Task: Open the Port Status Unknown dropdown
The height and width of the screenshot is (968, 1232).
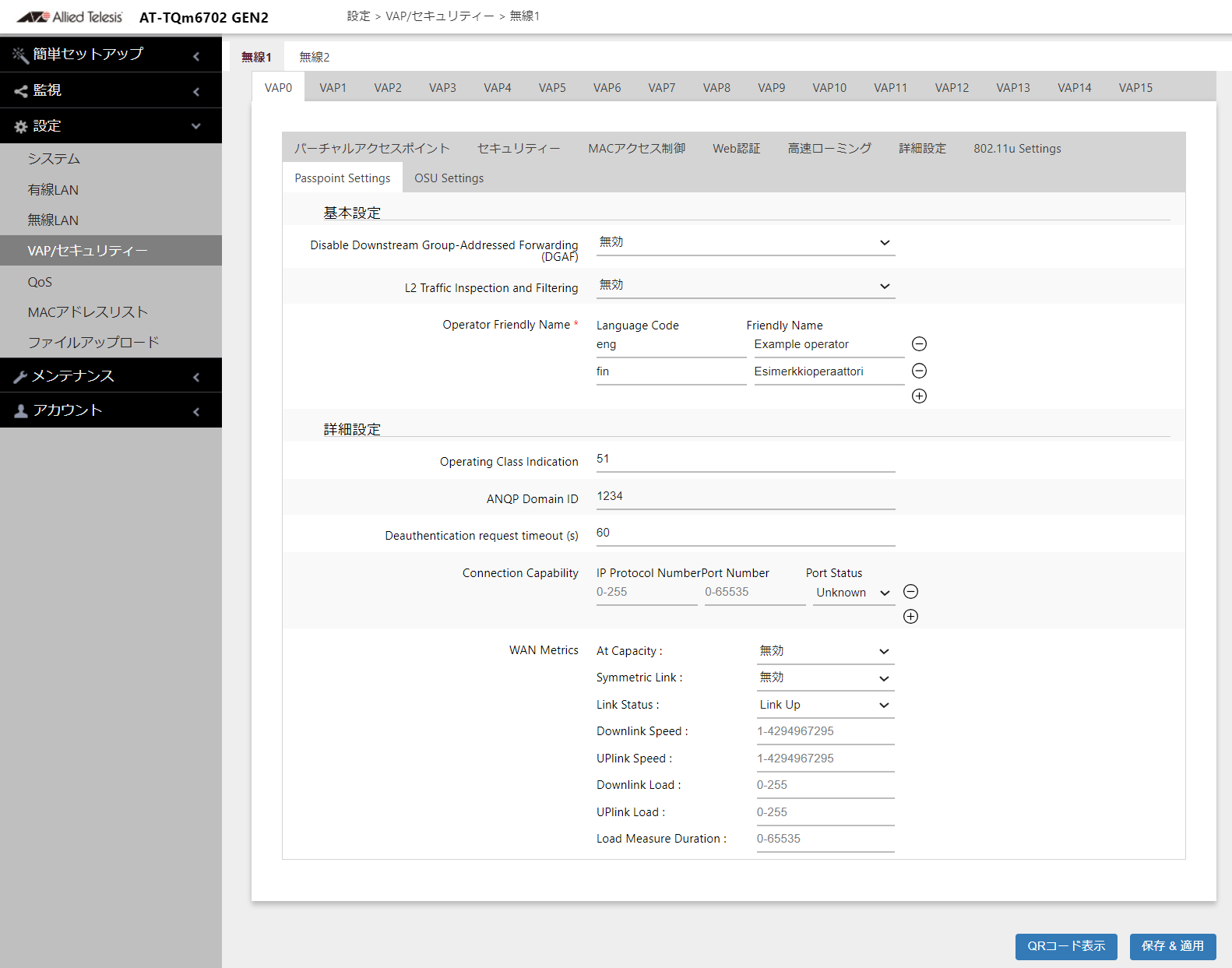Action: 854,593
